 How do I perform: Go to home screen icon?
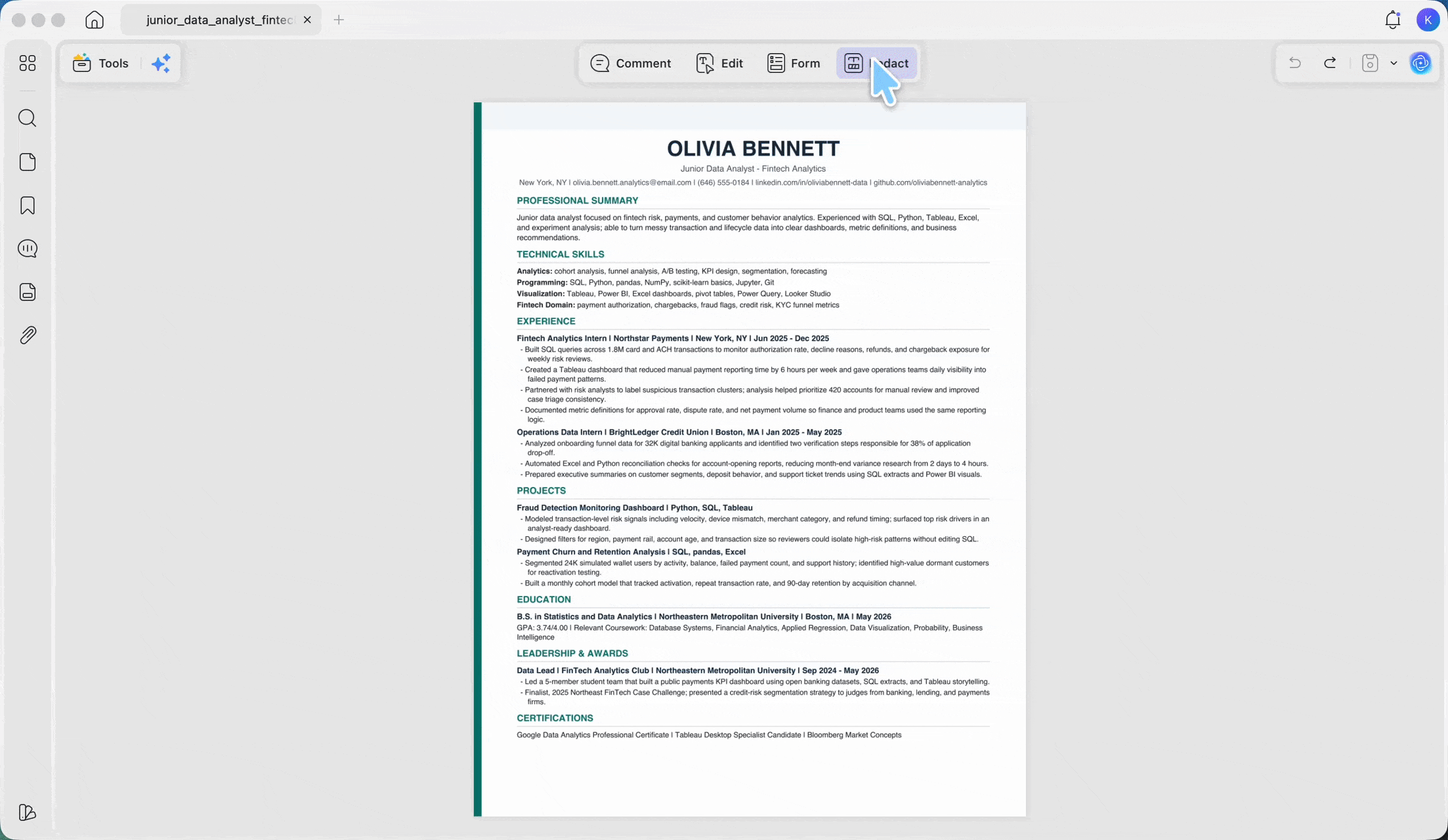pyautogui.click(x=95, y=20)
